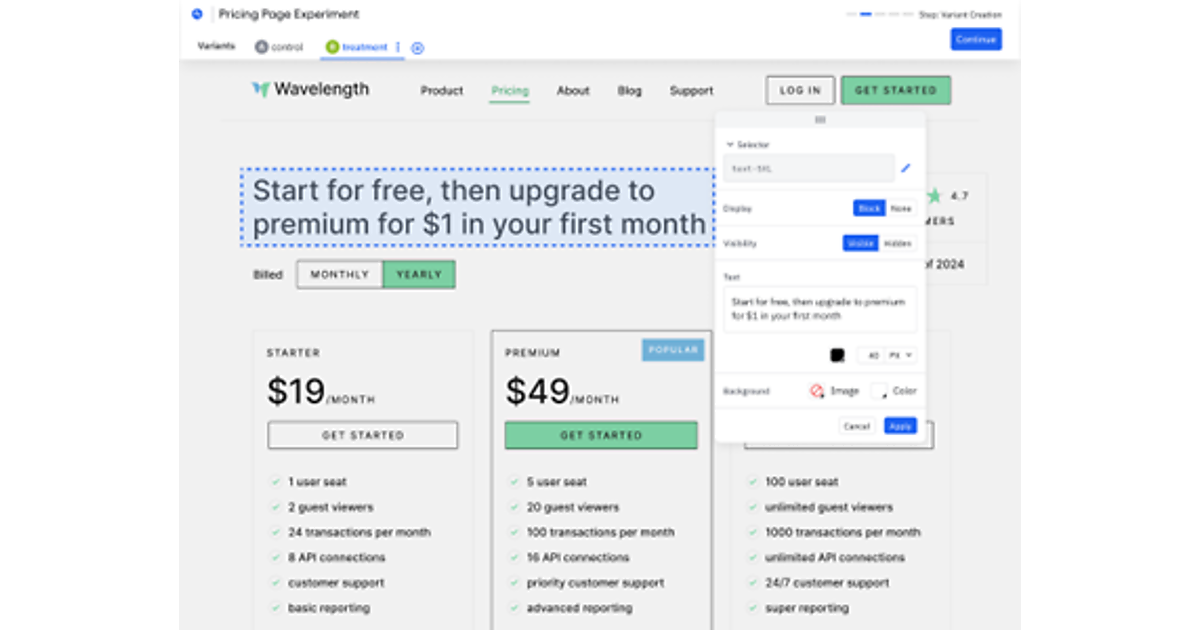Open the Pricing navigation item
The width and height of the screenshot is (1200, 630).
510,91
